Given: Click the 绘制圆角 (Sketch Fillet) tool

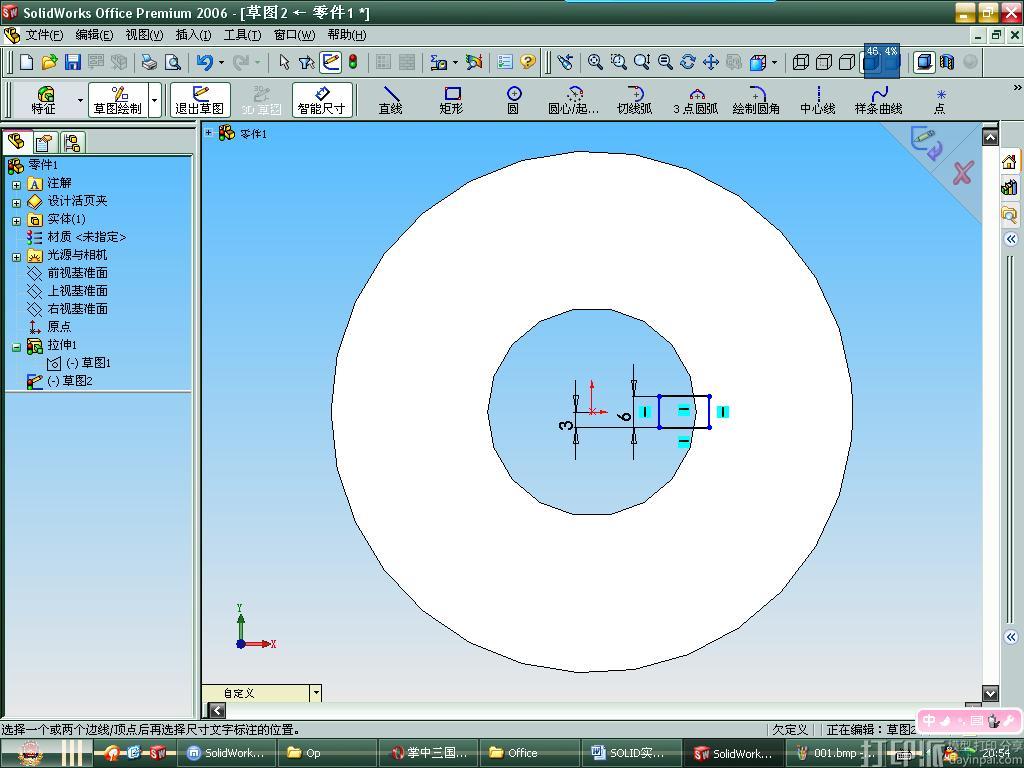Looking at the screenshot, I should pyautogui.click(x=756, y=99).
